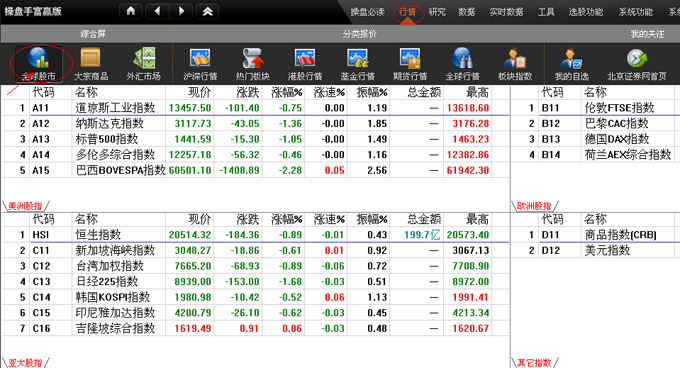Click the back arrow navigation button
The image size is (680, 368).
click(157, 11)
